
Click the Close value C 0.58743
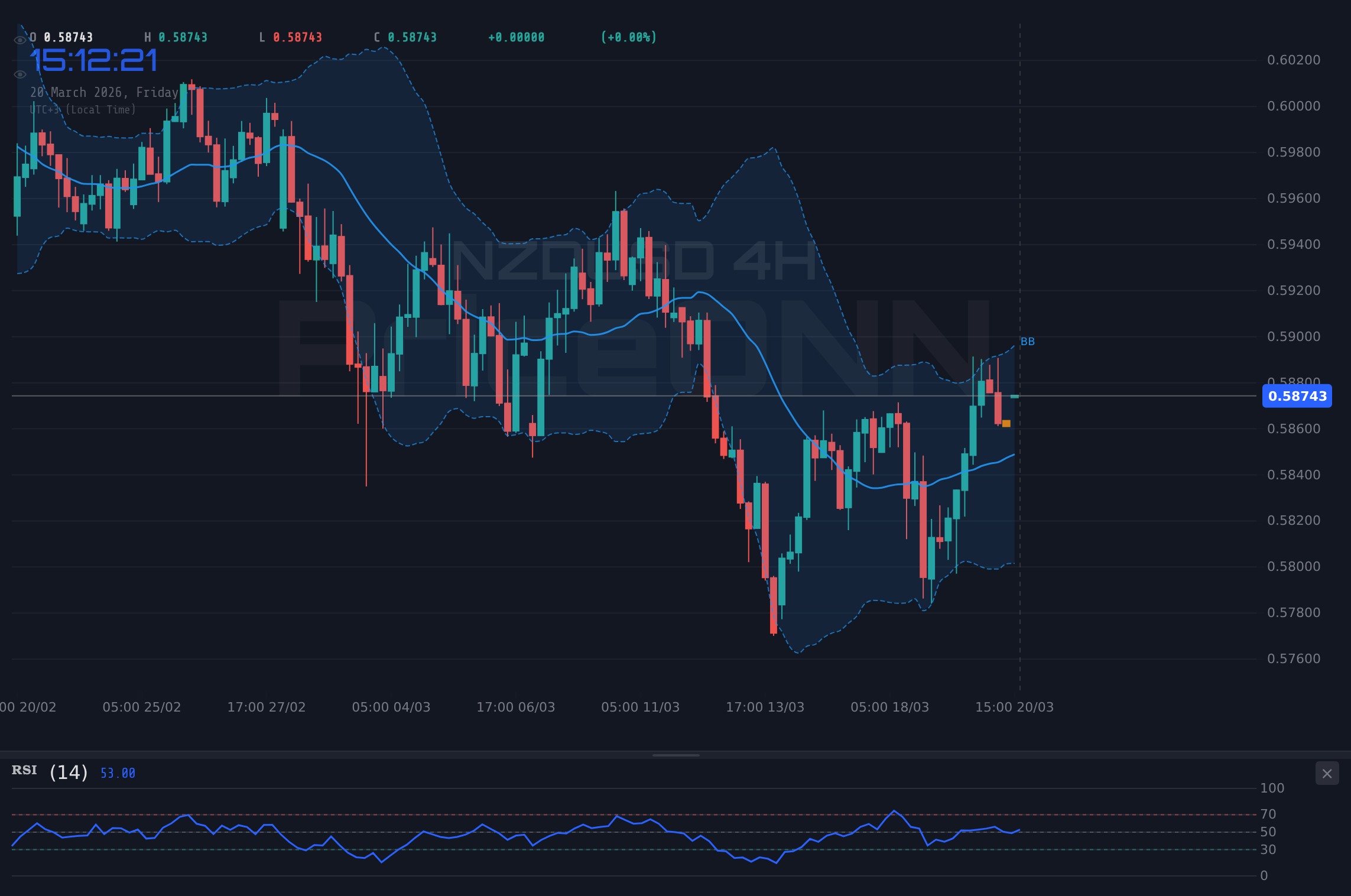[405, 37]
